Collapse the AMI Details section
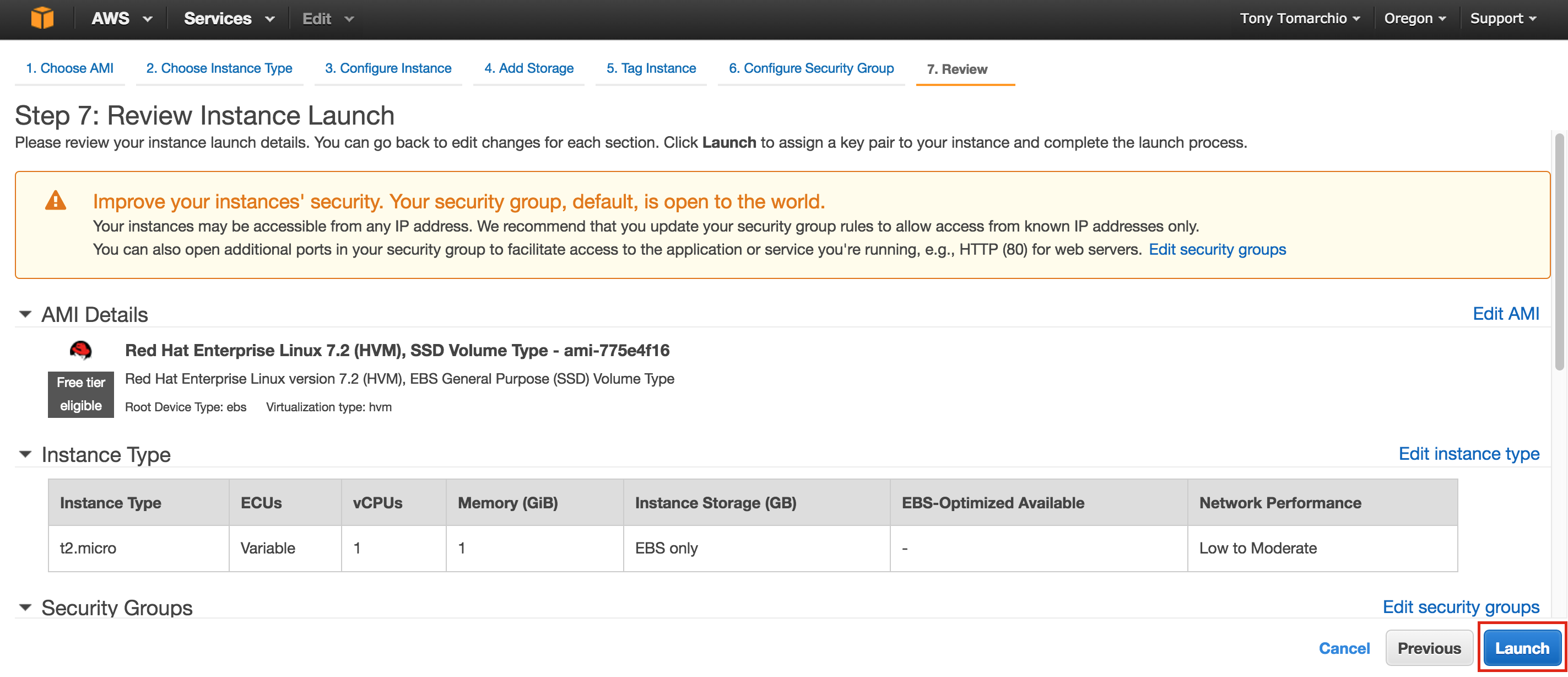The image size is (1568, 677). pyautogui.click(x=25, y=314)
